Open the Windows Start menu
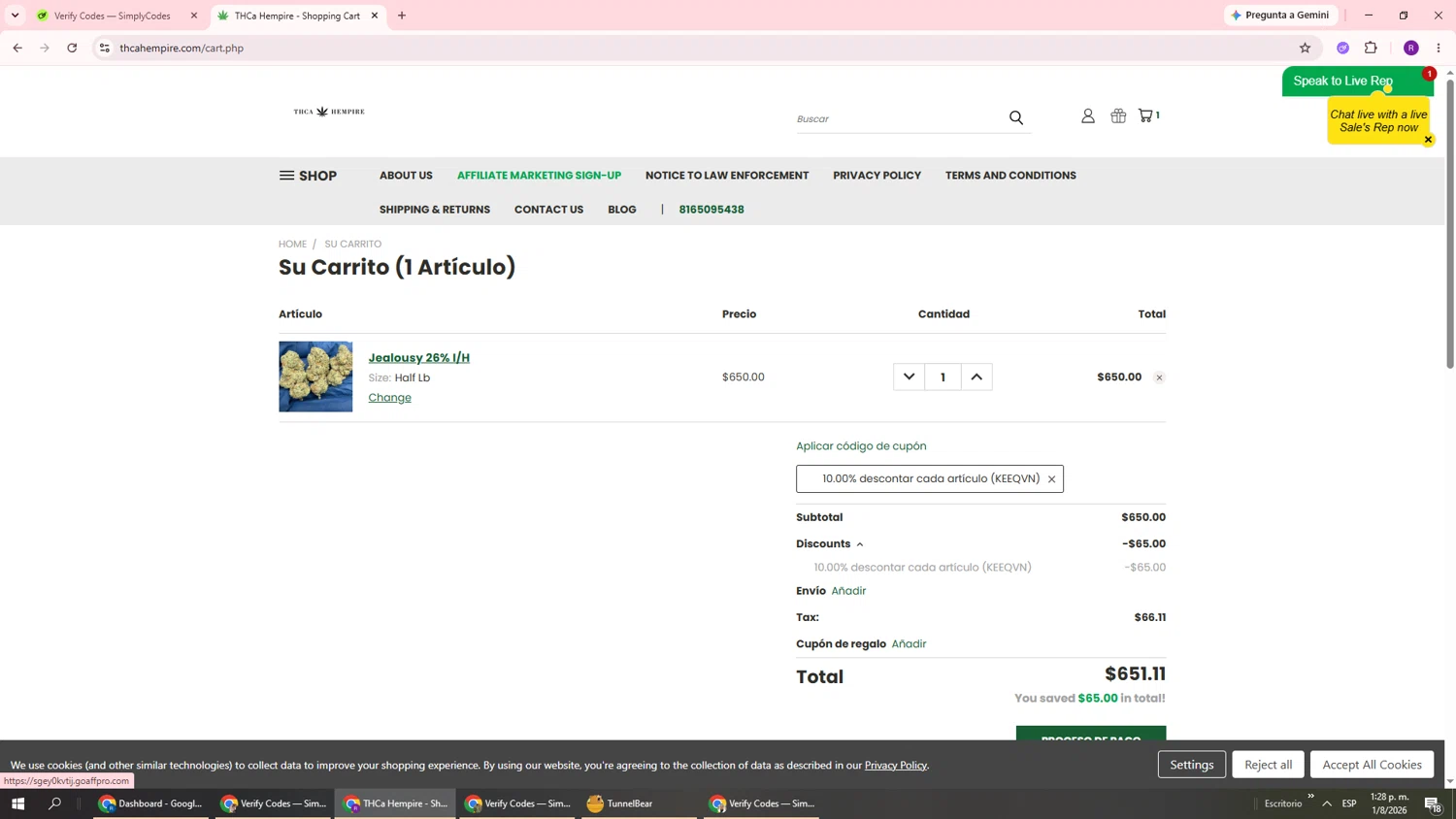1456x819 pixels. (x=17, y=803)
